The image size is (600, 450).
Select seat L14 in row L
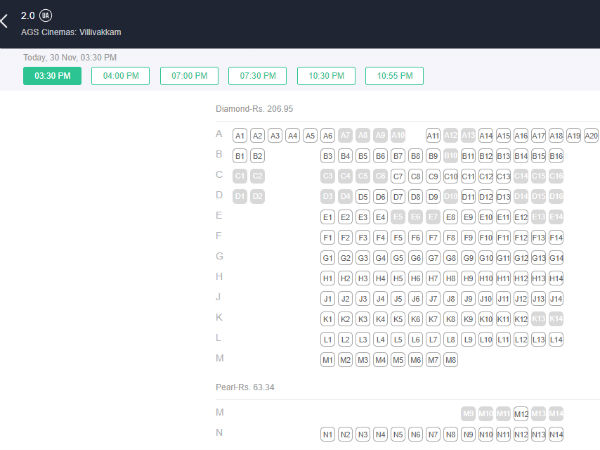[x=556, y=339]
